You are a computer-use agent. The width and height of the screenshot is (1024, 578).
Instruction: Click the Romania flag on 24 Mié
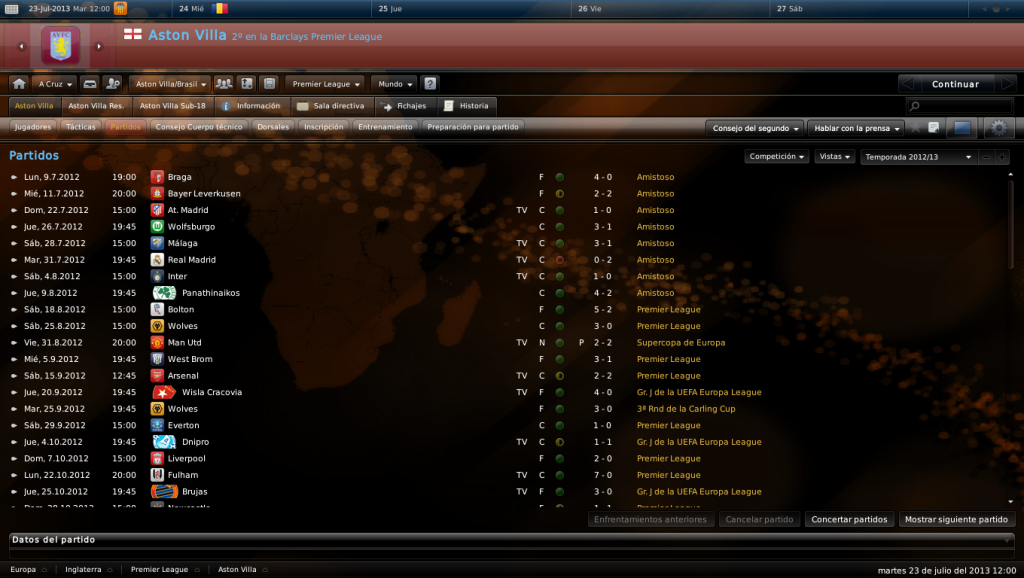(x=220, y=8)
